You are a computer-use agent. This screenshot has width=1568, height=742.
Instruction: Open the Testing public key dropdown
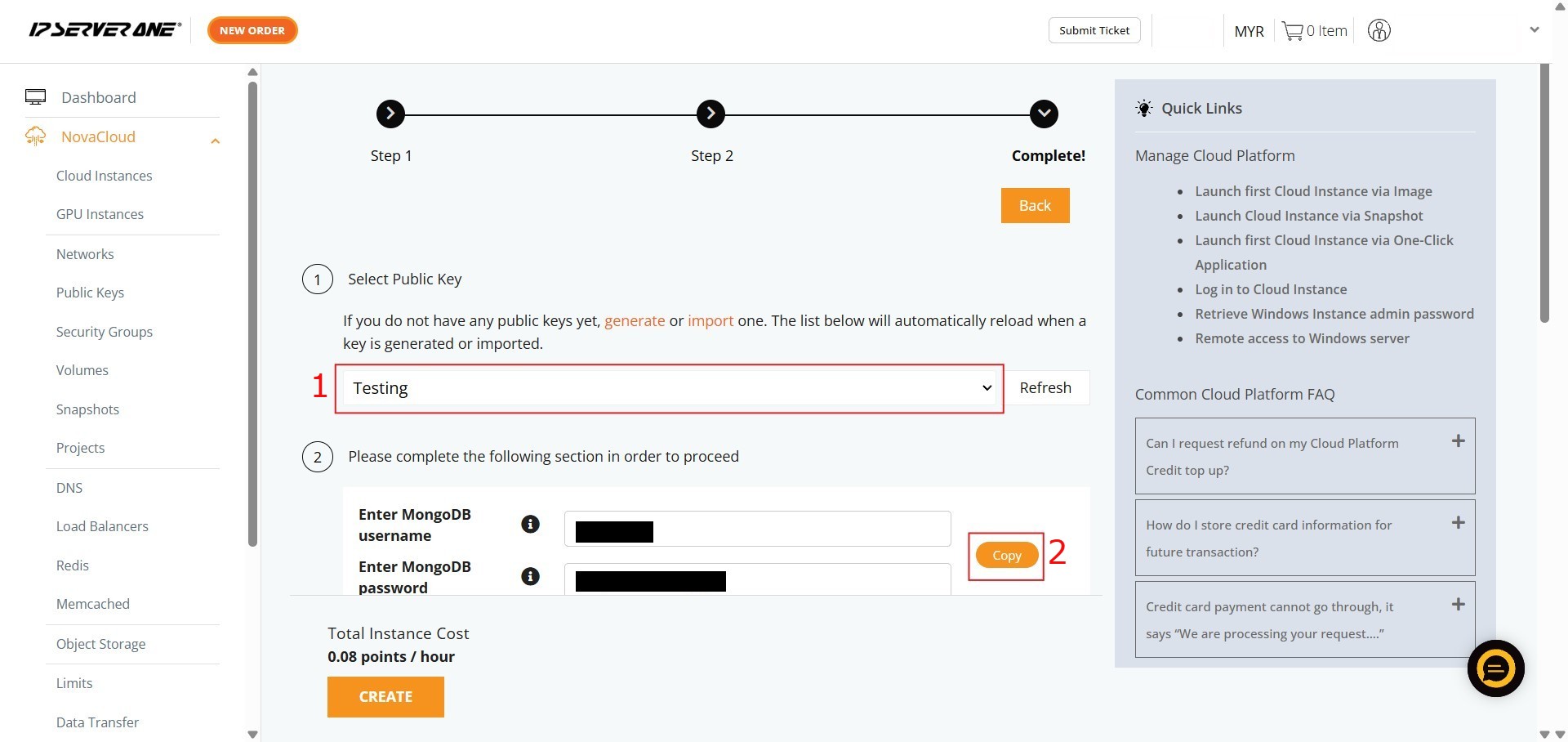[669, 388]
